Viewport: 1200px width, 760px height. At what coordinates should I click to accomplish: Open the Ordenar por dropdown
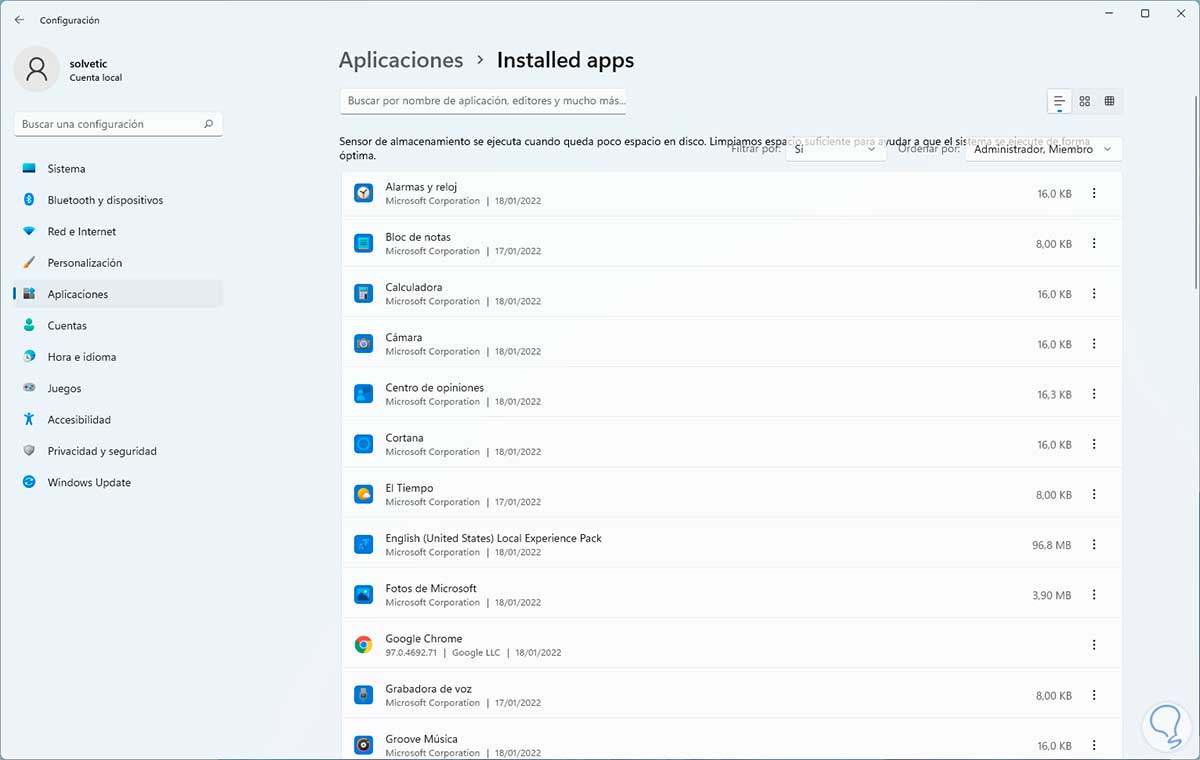click(x=1043, y=149)
